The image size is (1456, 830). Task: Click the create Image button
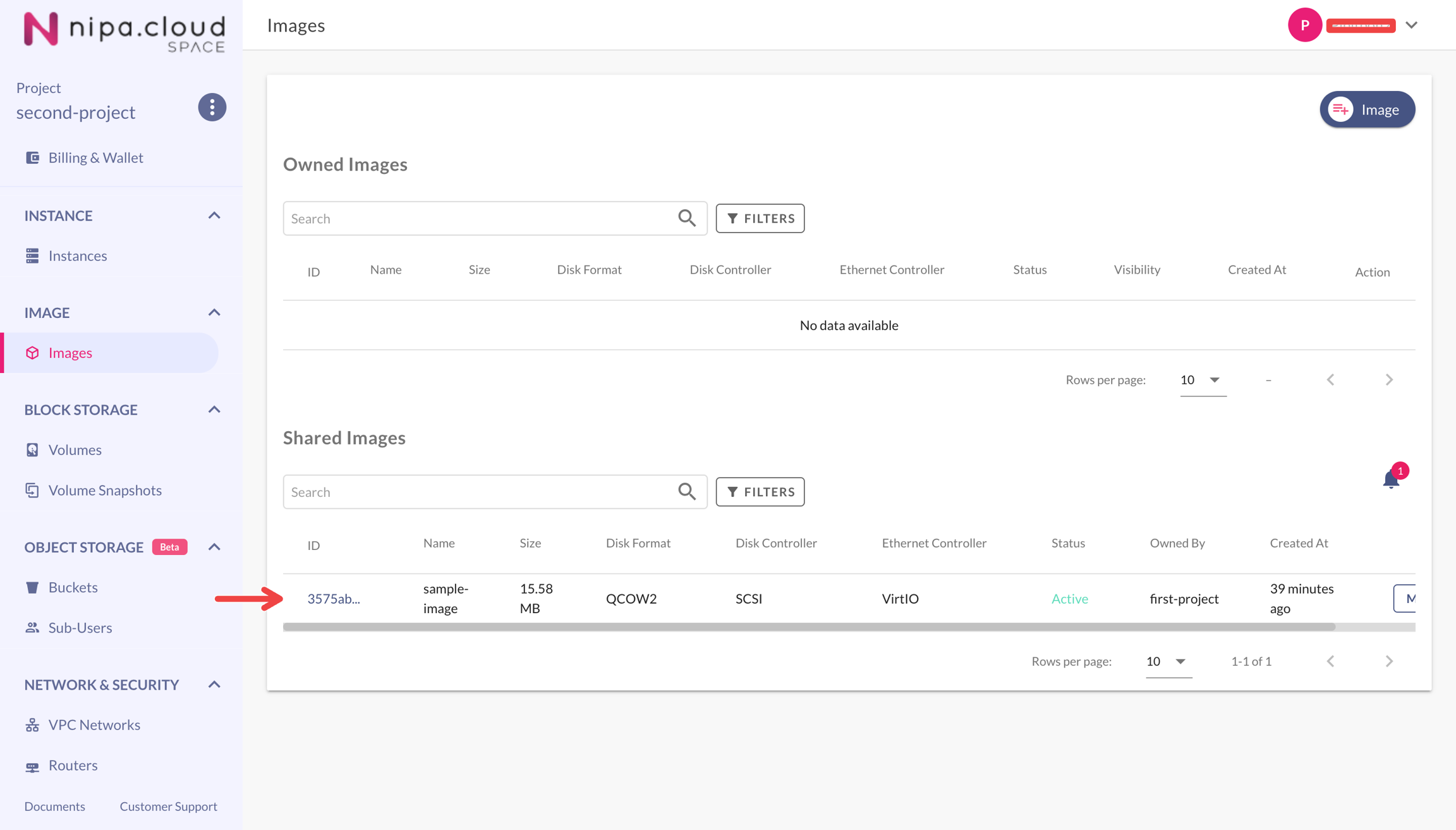click(x=1367, y=109)
